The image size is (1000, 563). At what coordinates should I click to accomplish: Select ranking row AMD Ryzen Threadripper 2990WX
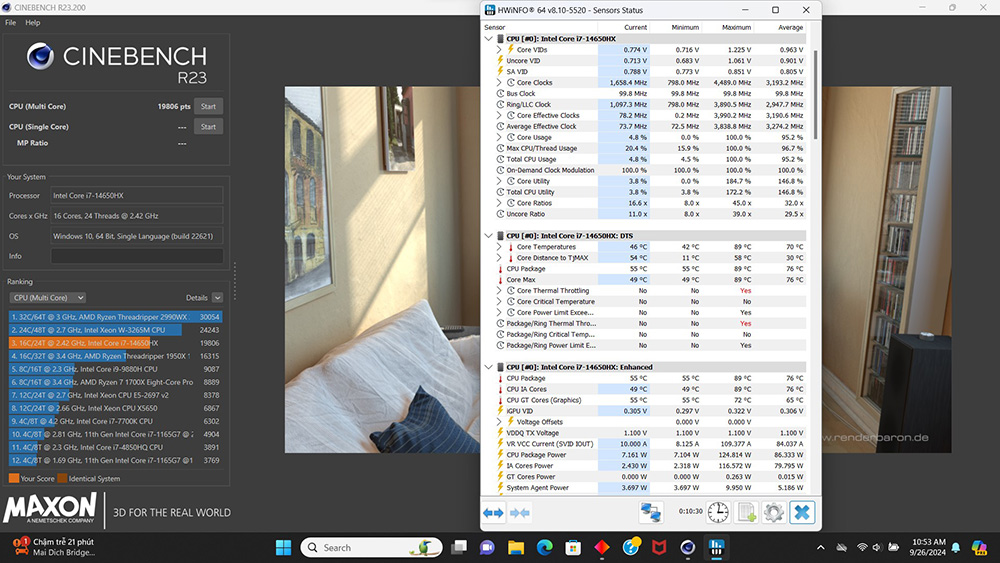pos(115,317)
